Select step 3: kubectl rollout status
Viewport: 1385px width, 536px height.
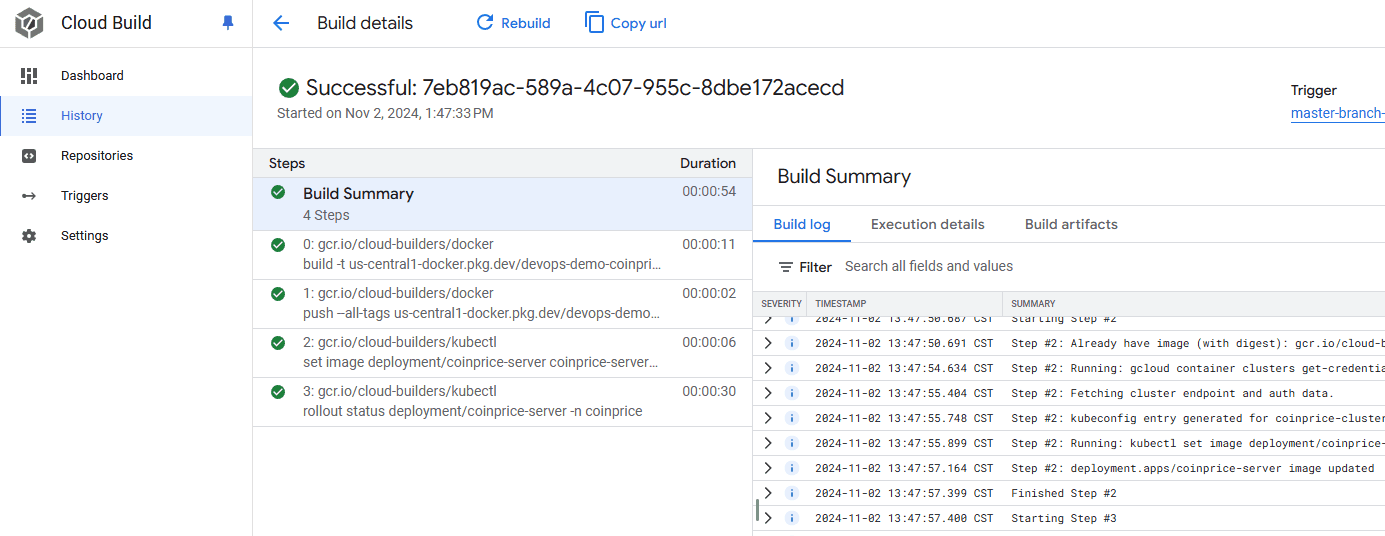point(502,402)
